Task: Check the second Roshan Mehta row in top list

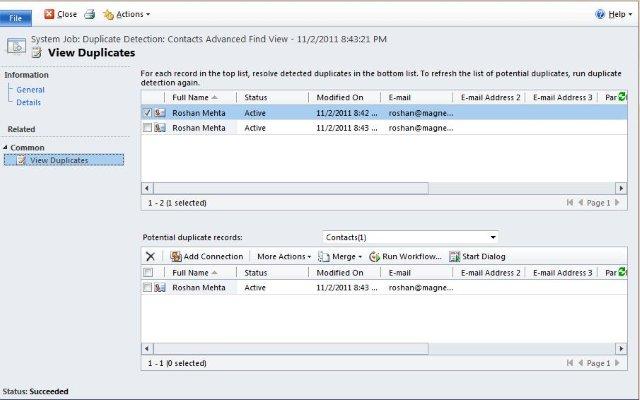Action: click(148, 128)
